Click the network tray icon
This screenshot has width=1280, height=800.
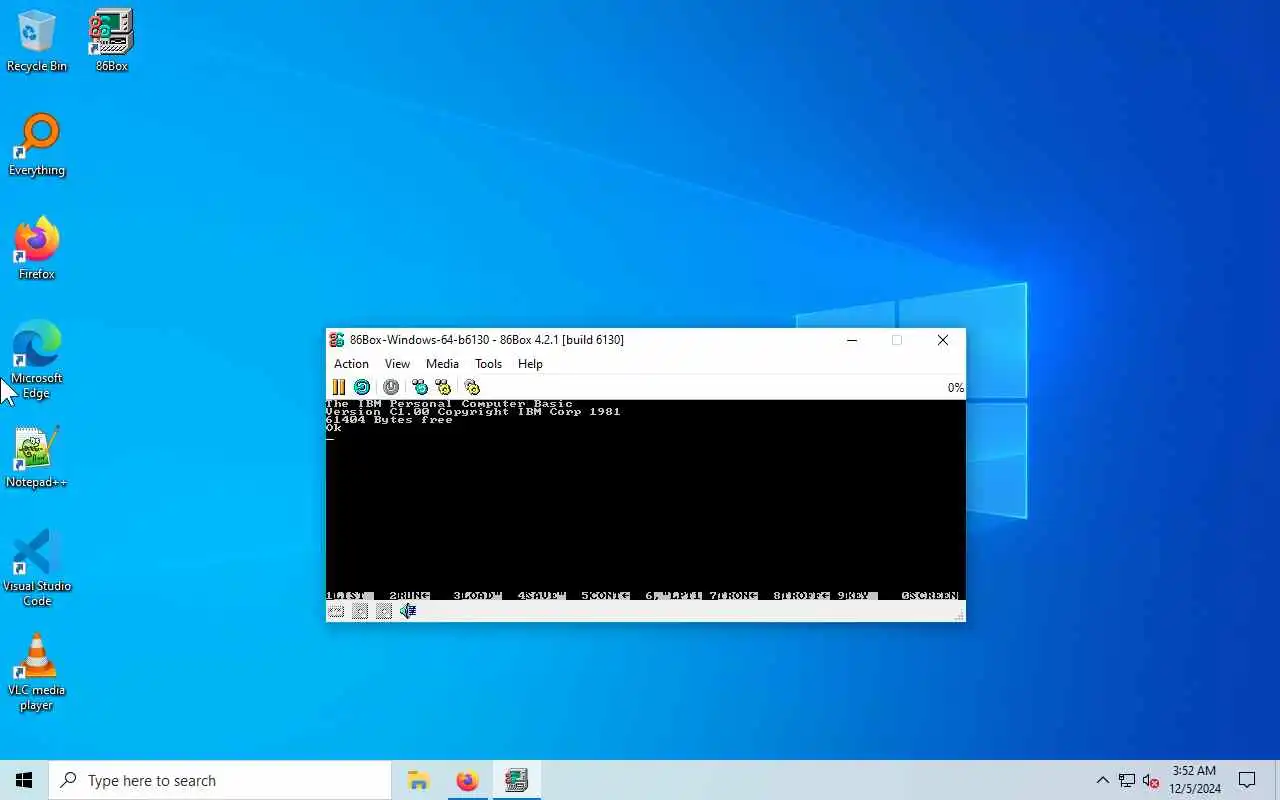(x=1127, y=780)
